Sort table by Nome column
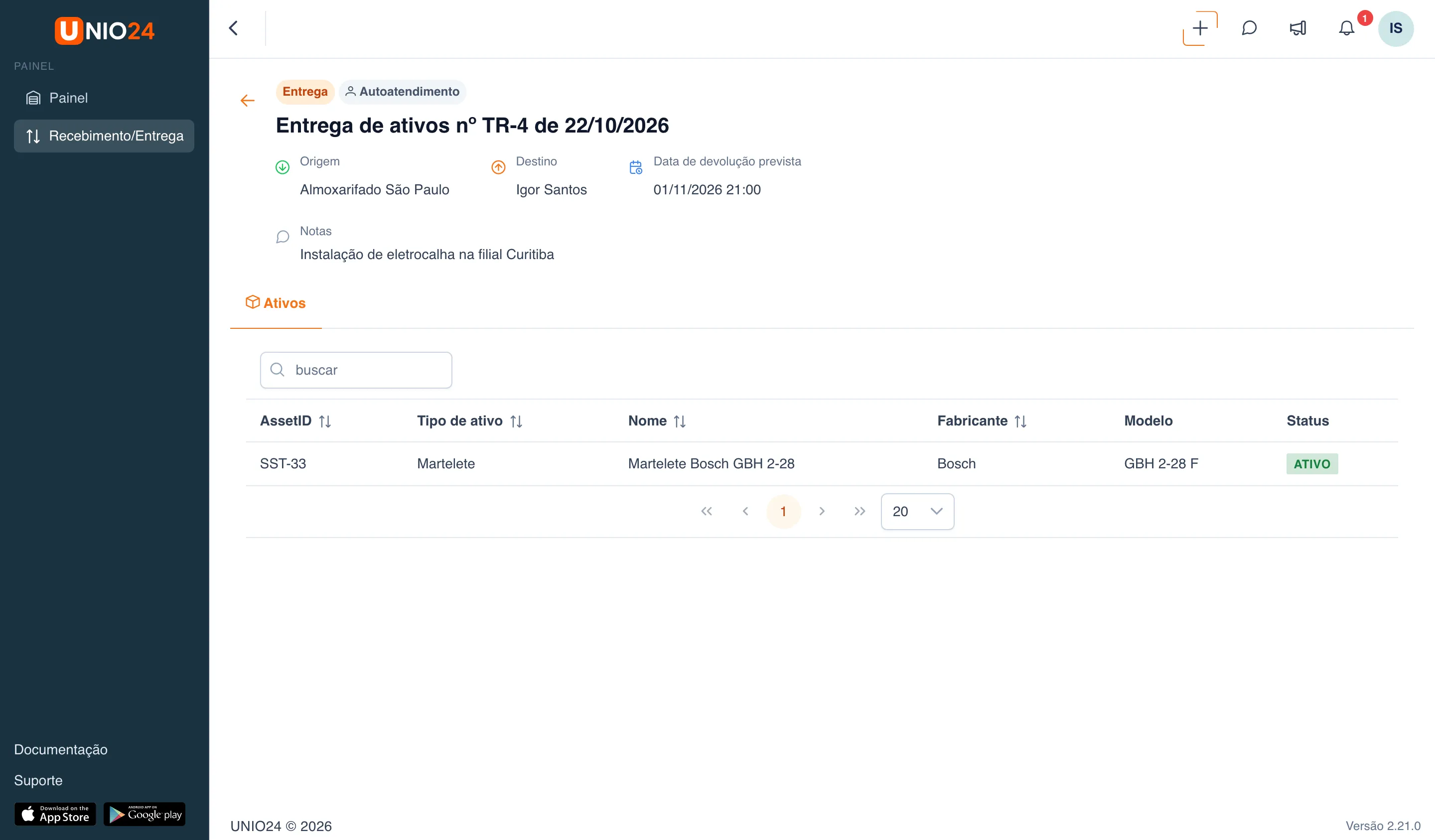Image resolution: width=1435 pixels, height=840 pixels. click(680, 421)
